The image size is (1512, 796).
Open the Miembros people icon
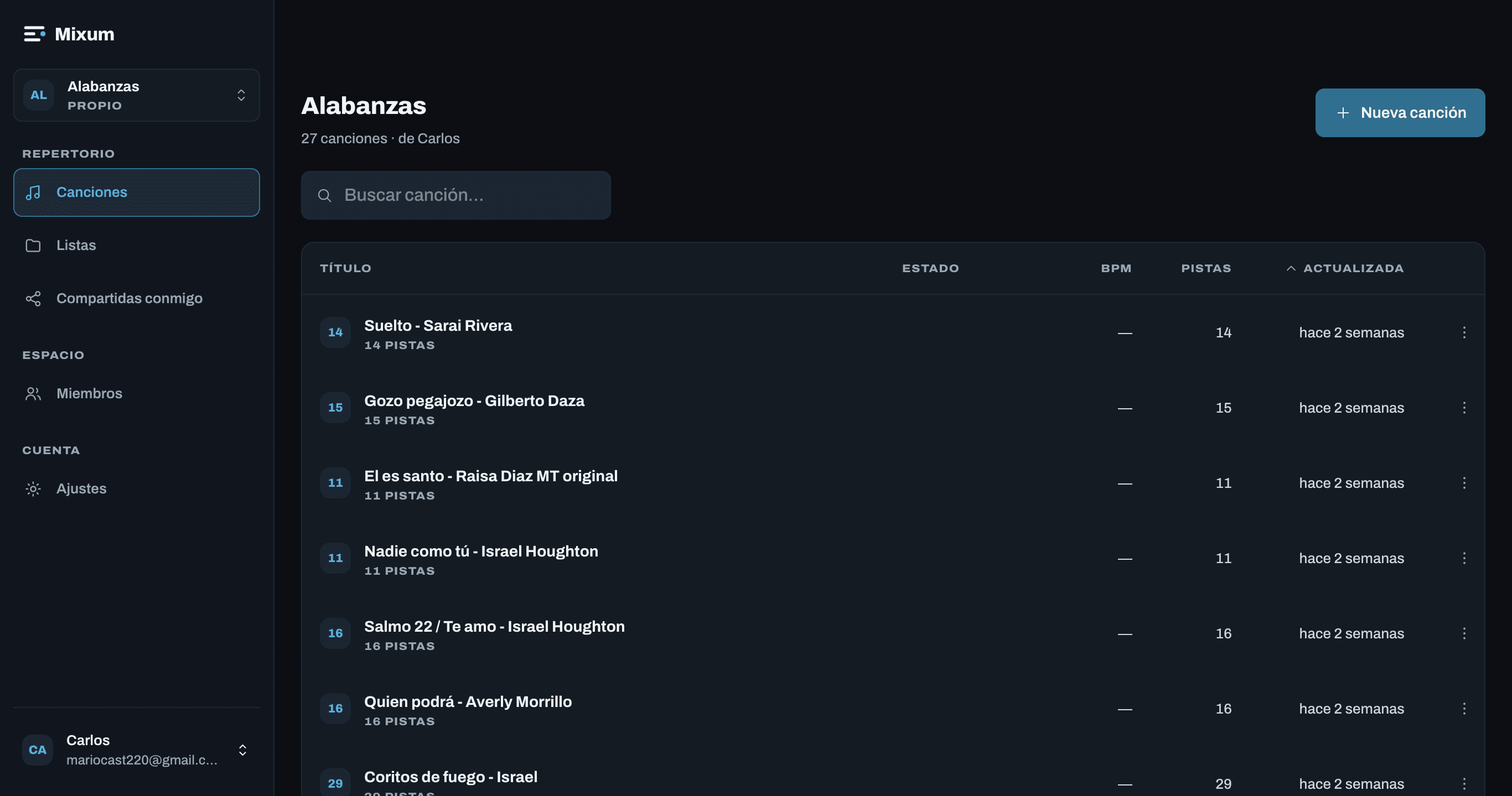click(33, 394)
